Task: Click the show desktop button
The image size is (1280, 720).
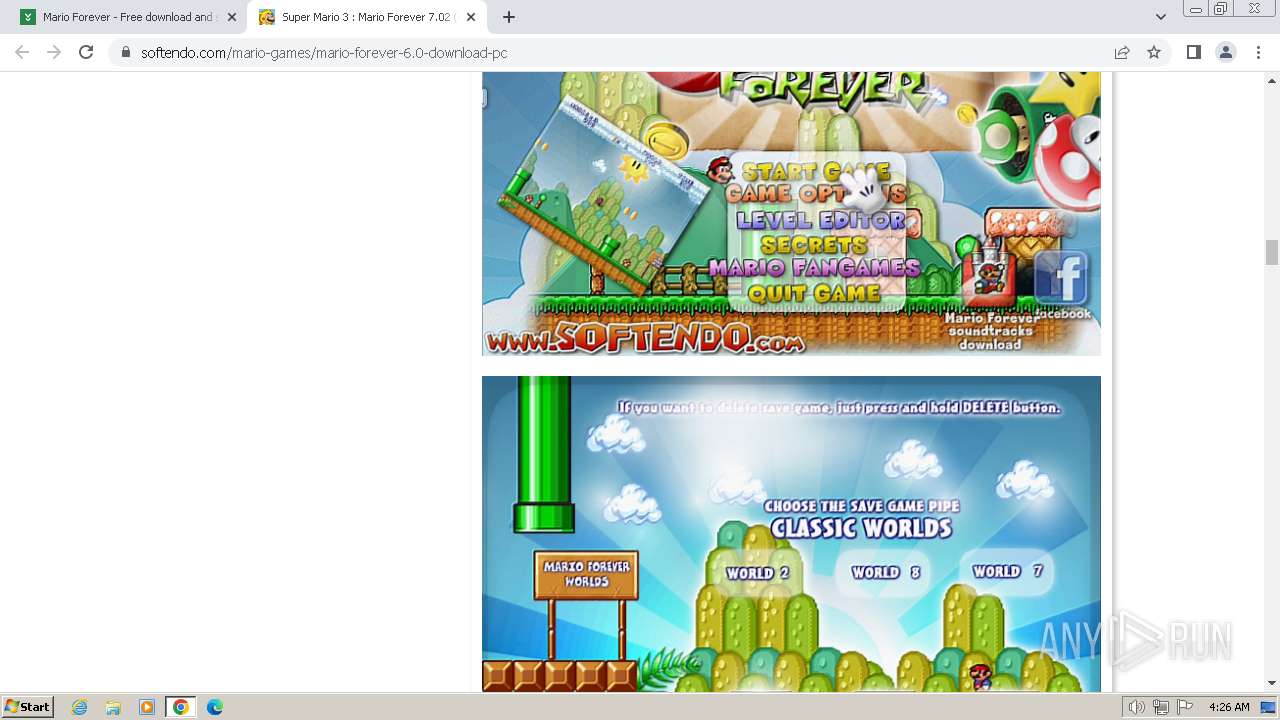Action: pos(1269,707)
